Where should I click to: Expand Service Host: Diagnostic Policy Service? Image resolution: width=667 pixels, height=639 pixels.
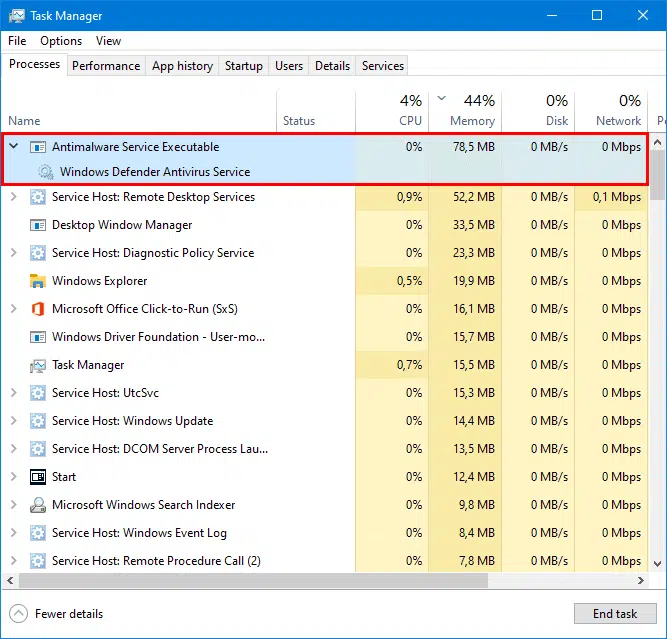point(14,253)
